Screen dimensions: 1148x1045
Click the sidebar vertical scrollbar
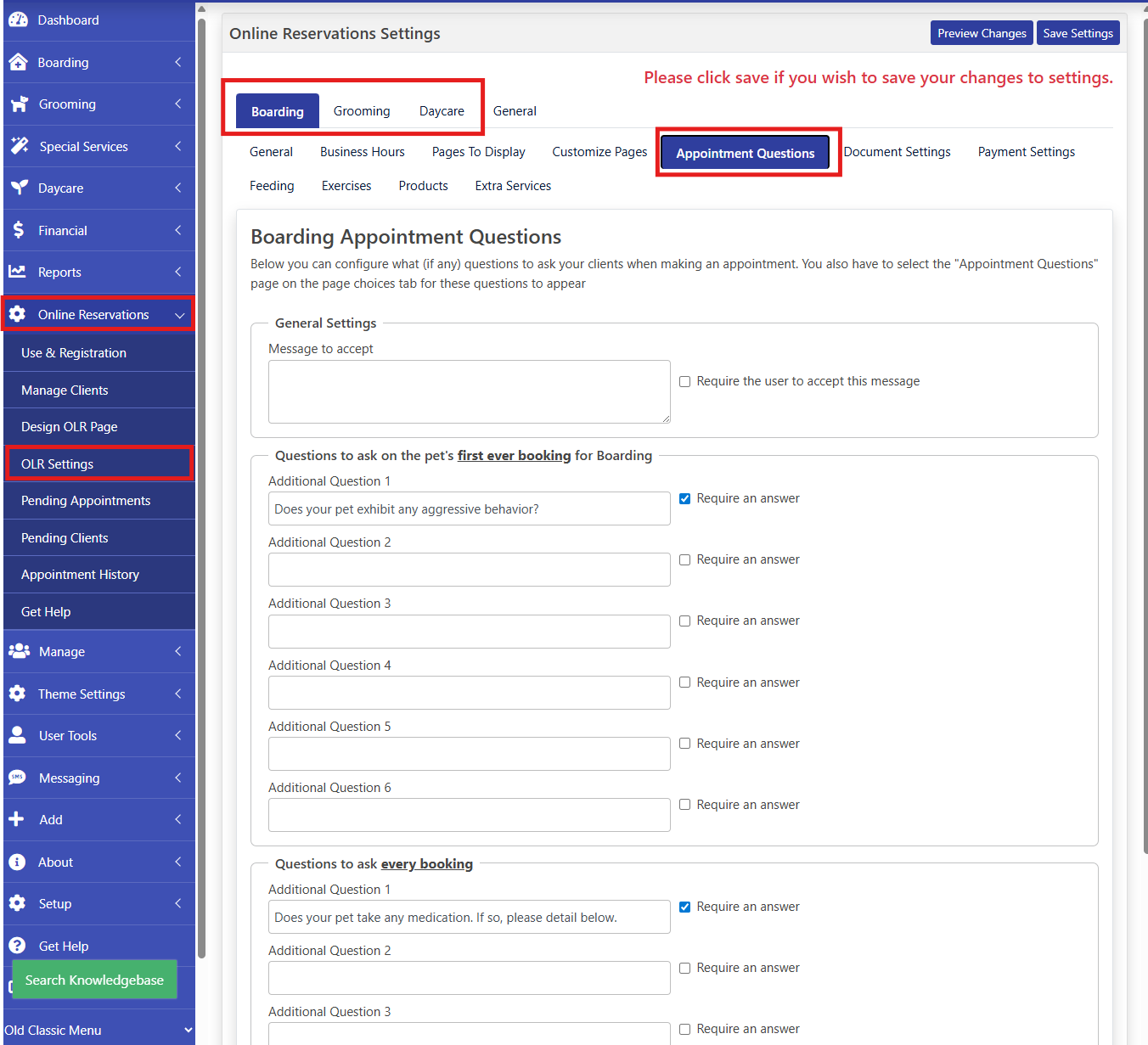coord(201,488)
